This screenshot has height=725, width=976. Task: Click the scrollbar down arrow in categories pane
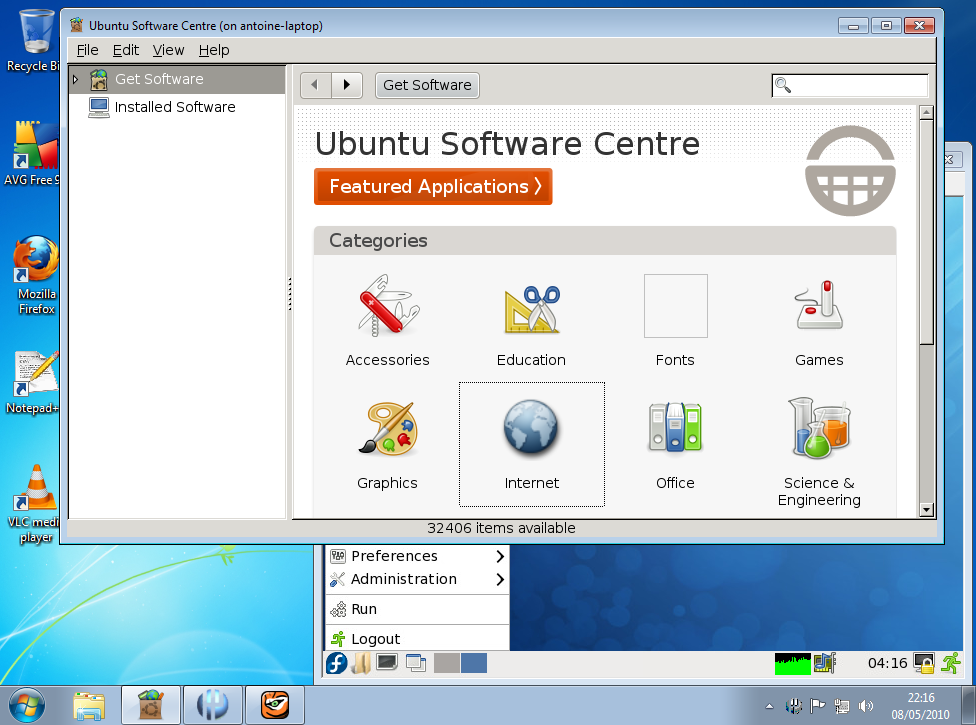point(926,510)
